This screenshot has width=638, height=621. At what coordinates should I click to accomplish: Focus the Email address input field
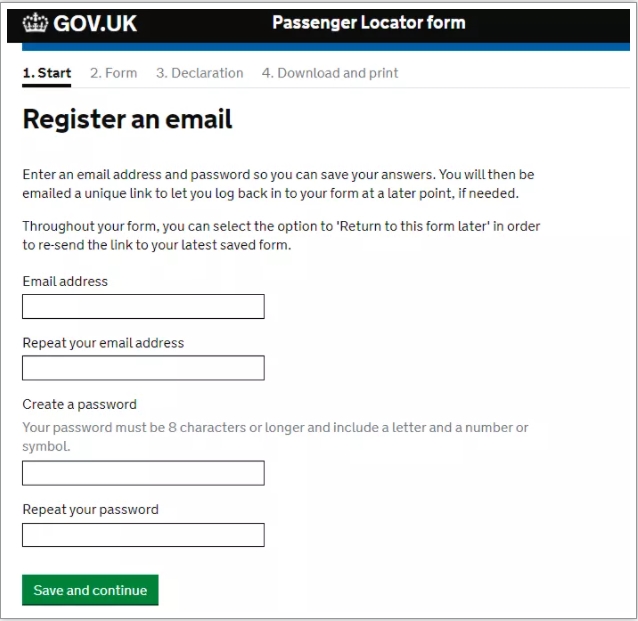143,306
